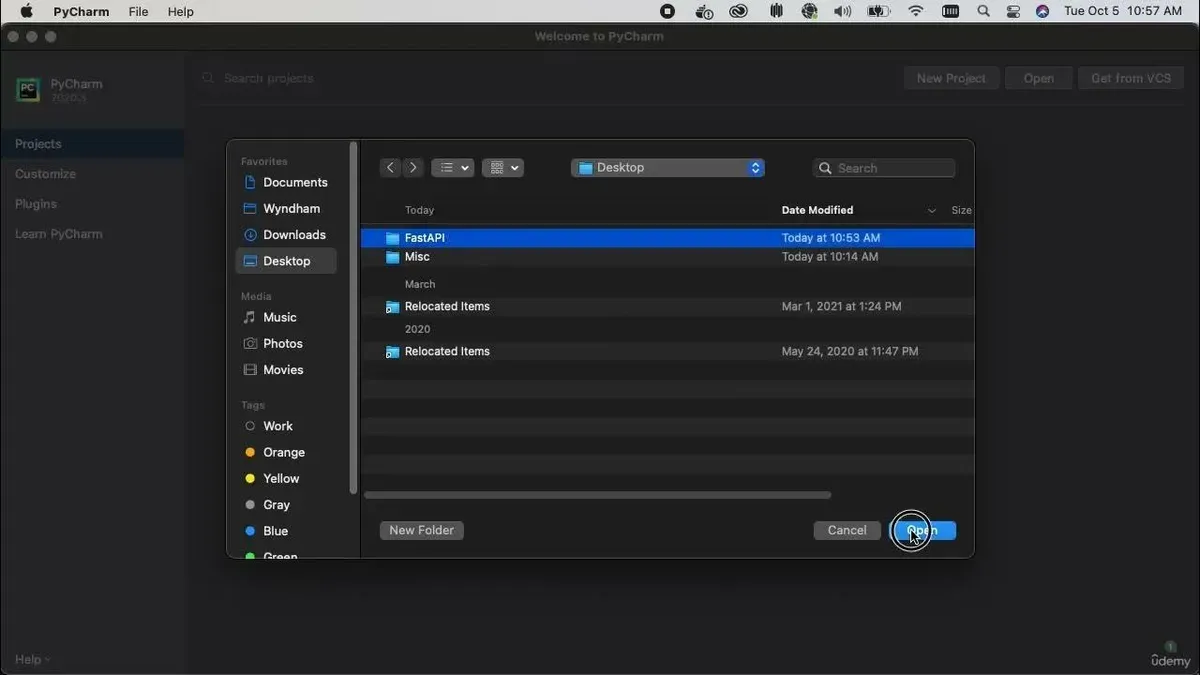
Task: Click the Open button in file dialog
Action: [923, 530]
